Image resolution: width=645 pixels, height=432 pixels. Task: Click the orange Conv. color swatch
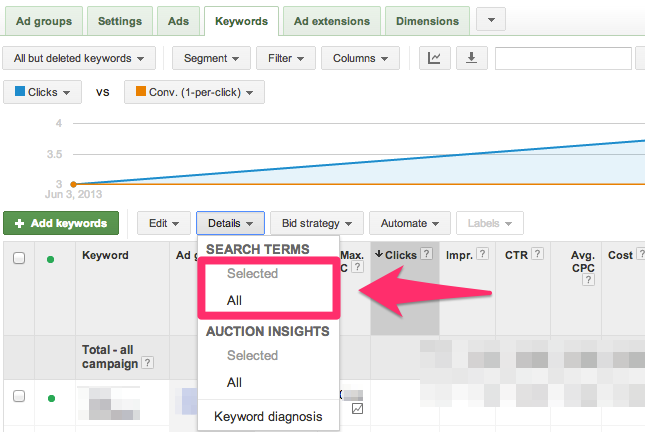141,91
